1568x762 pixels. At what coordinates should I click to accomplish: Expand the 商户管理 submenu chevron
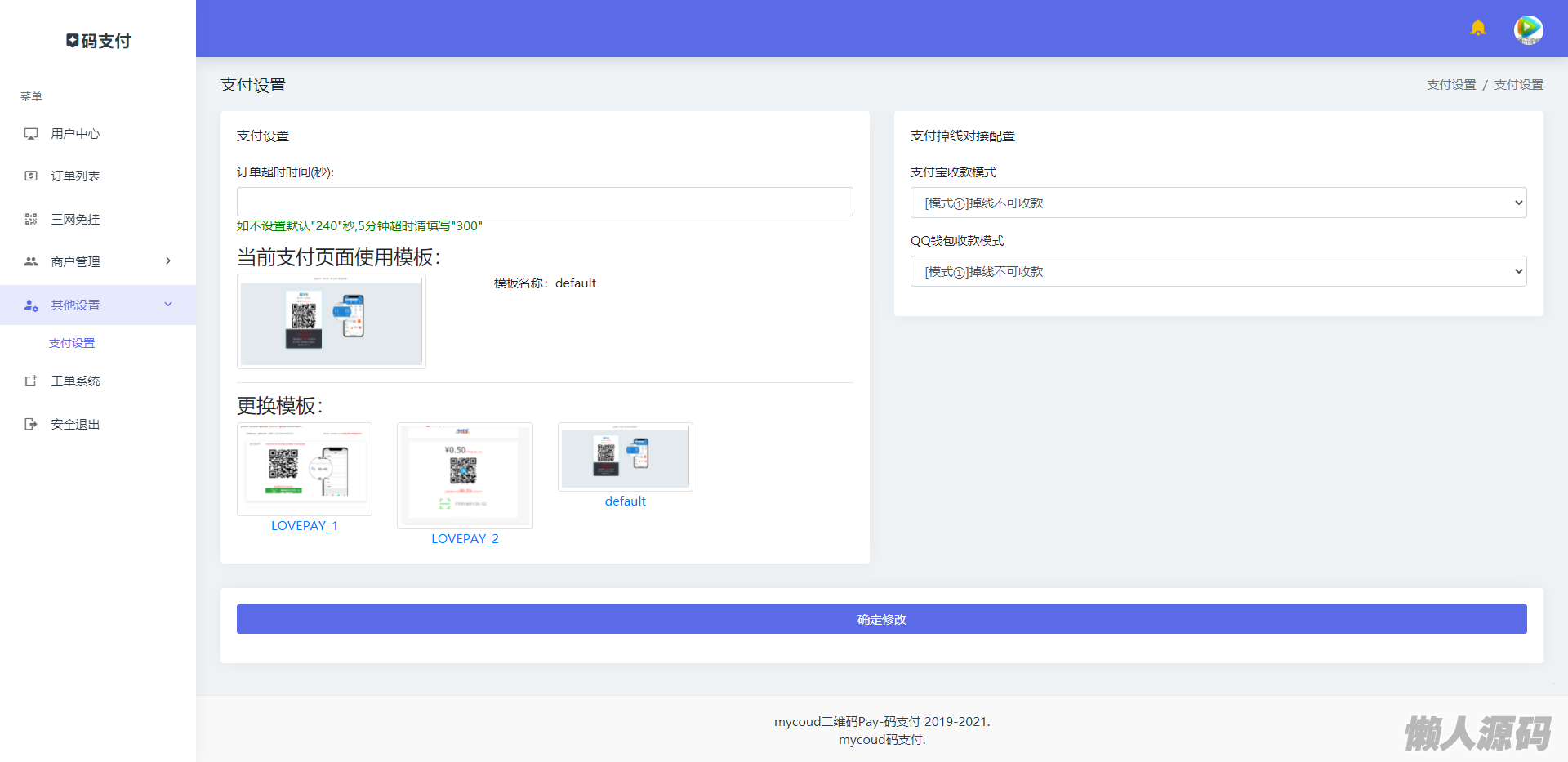pyautogui.click(x=168, y=261)
